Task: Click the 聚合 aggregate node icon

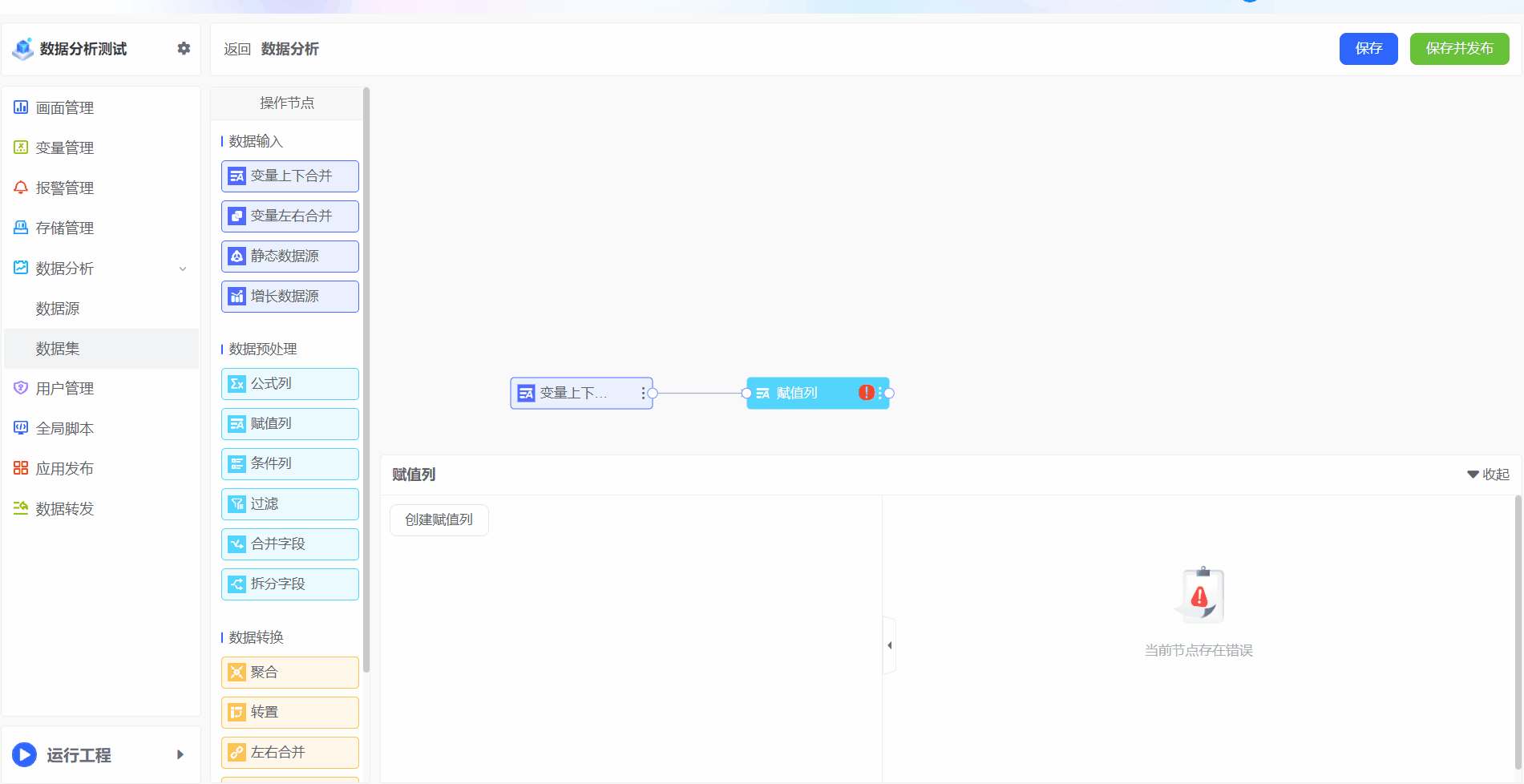Action: coord(236,673)
